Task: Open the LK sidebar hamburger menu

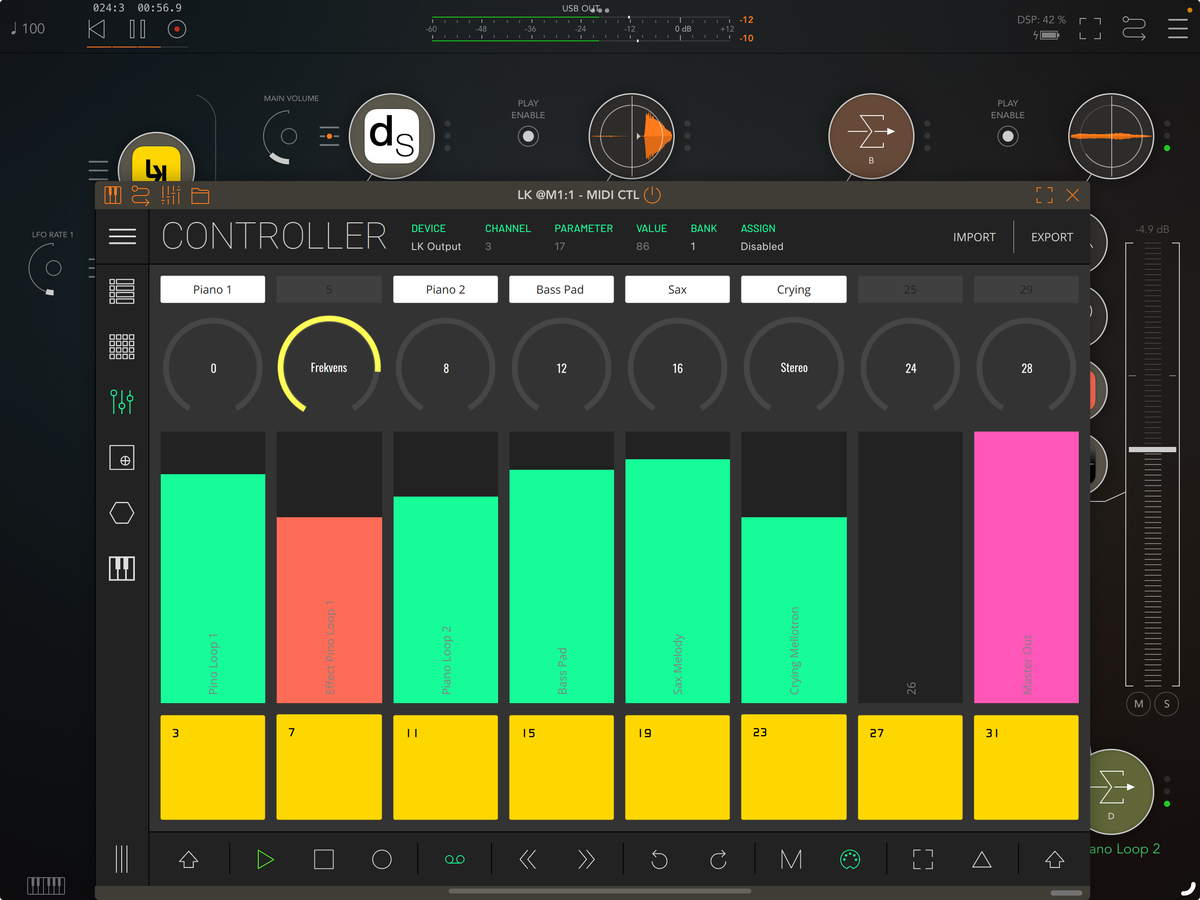Action: (122, 237)
